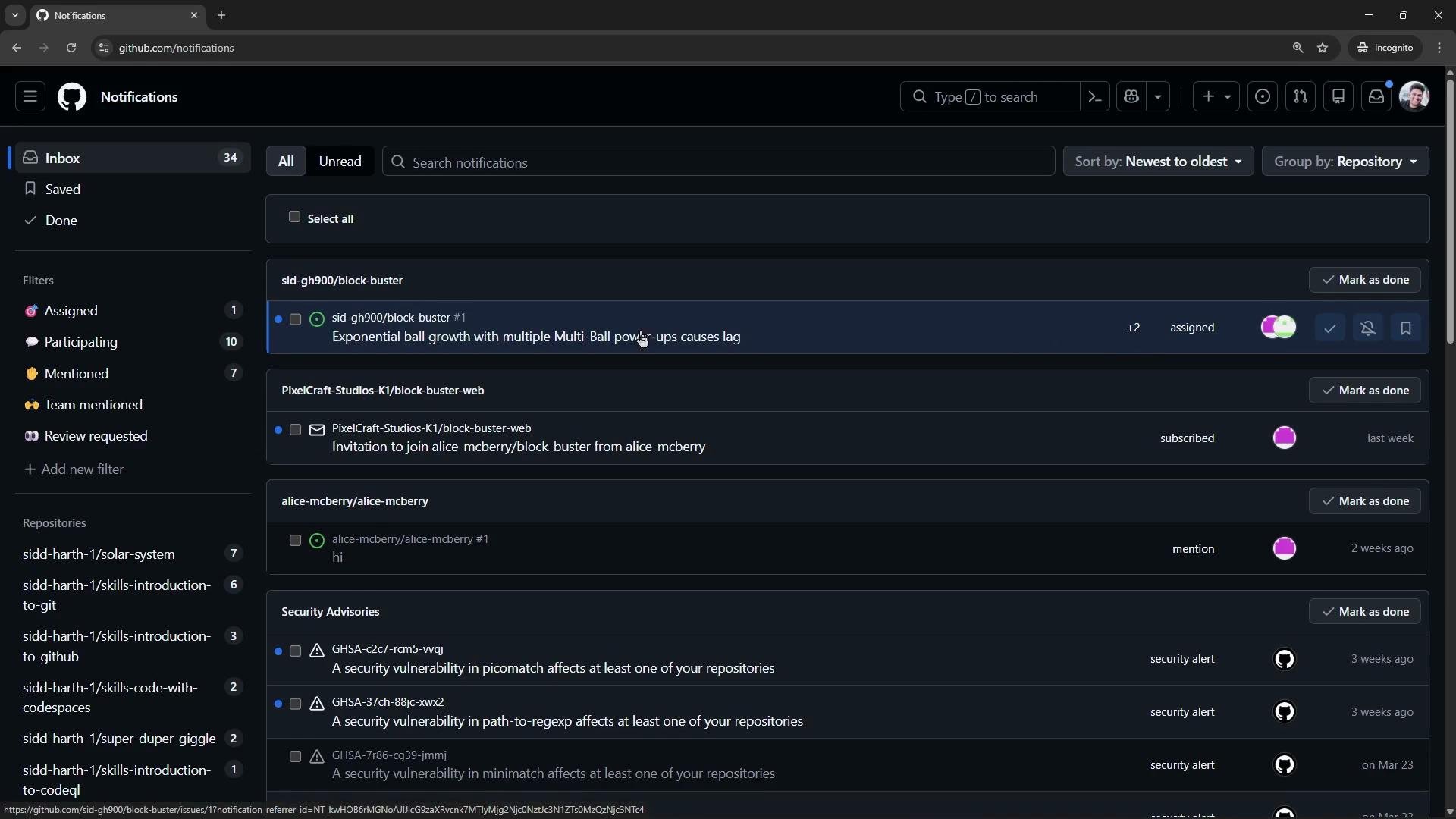
Task: Switch to the All notifications tab
Action: coord(286,162)
